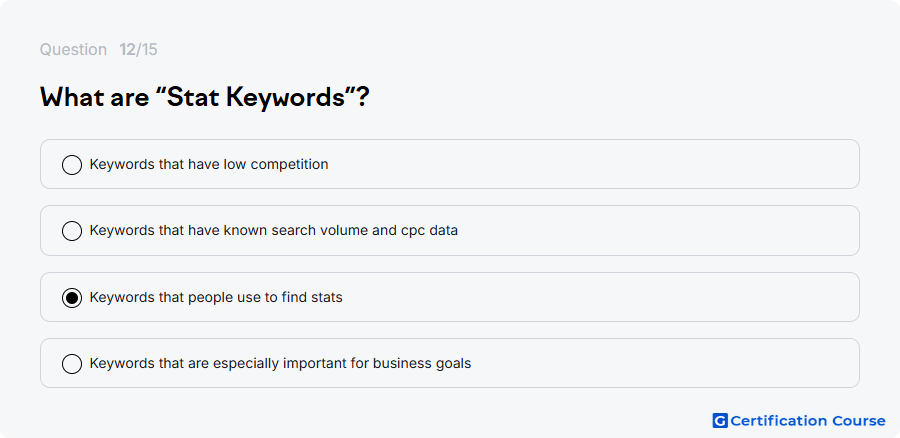Select the 'low competition' radio button

(x=72, y=165)
